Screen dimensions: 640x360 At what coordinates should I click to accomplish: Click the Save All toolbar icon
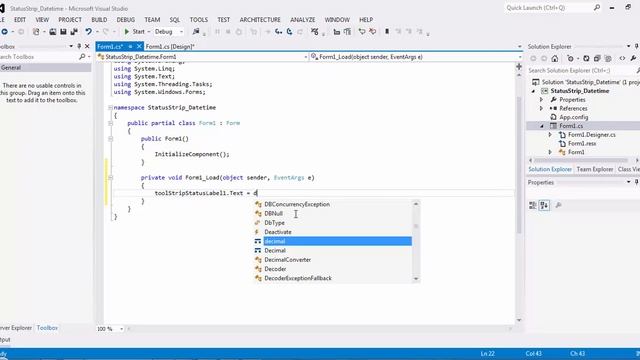pyautogui.click(x=74, y=31)
